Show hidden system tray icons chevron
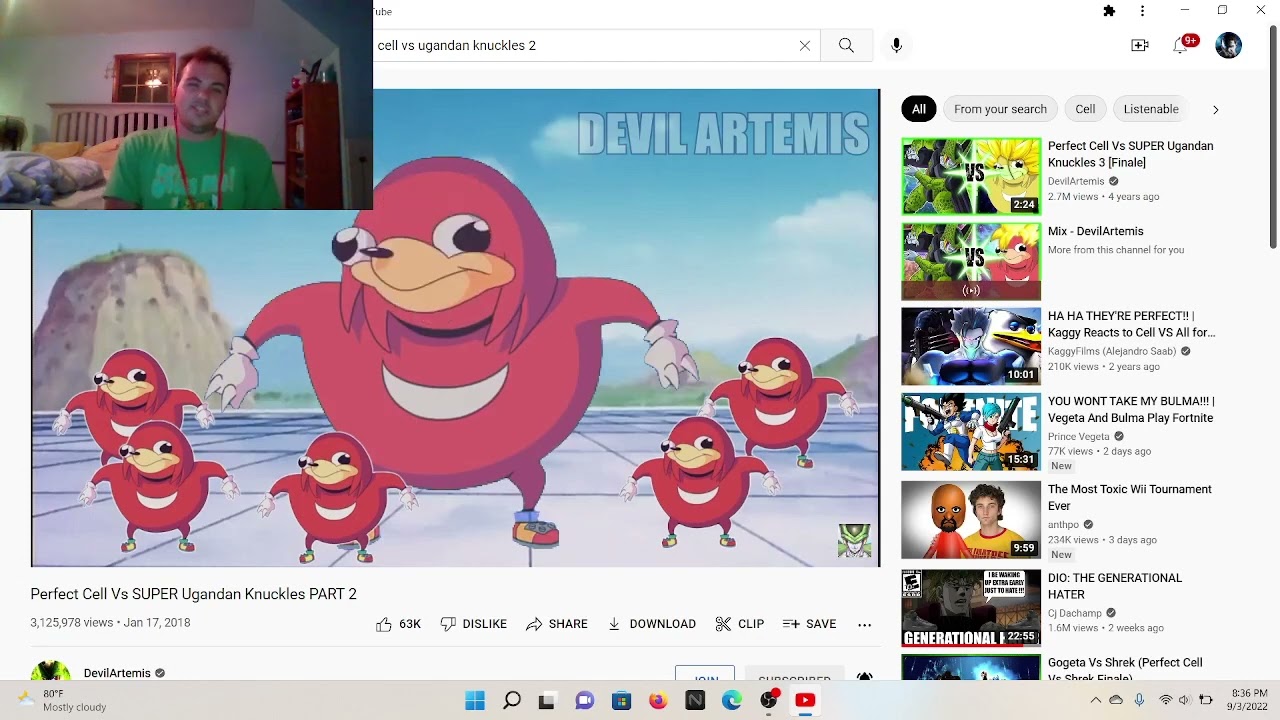1280x720 pixels. [1095, 700]
